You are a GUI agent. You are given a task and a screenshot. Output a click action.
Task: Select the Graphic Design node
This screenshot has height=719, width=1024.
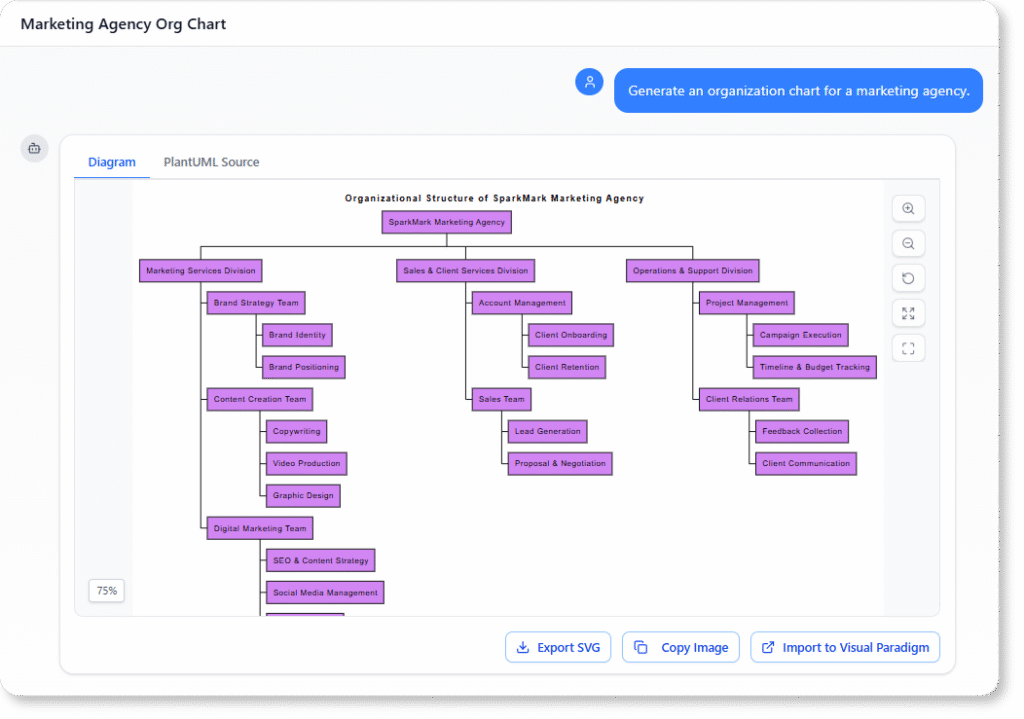(301, 495)
